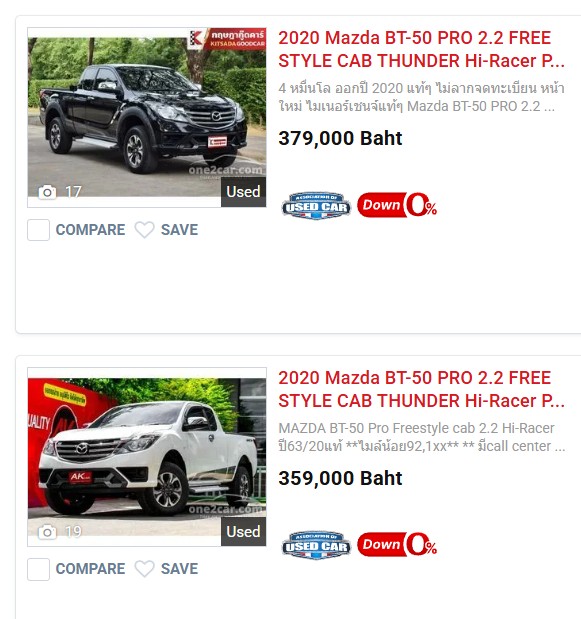Click the Used Car association badge on the first listing

point(316,206)
